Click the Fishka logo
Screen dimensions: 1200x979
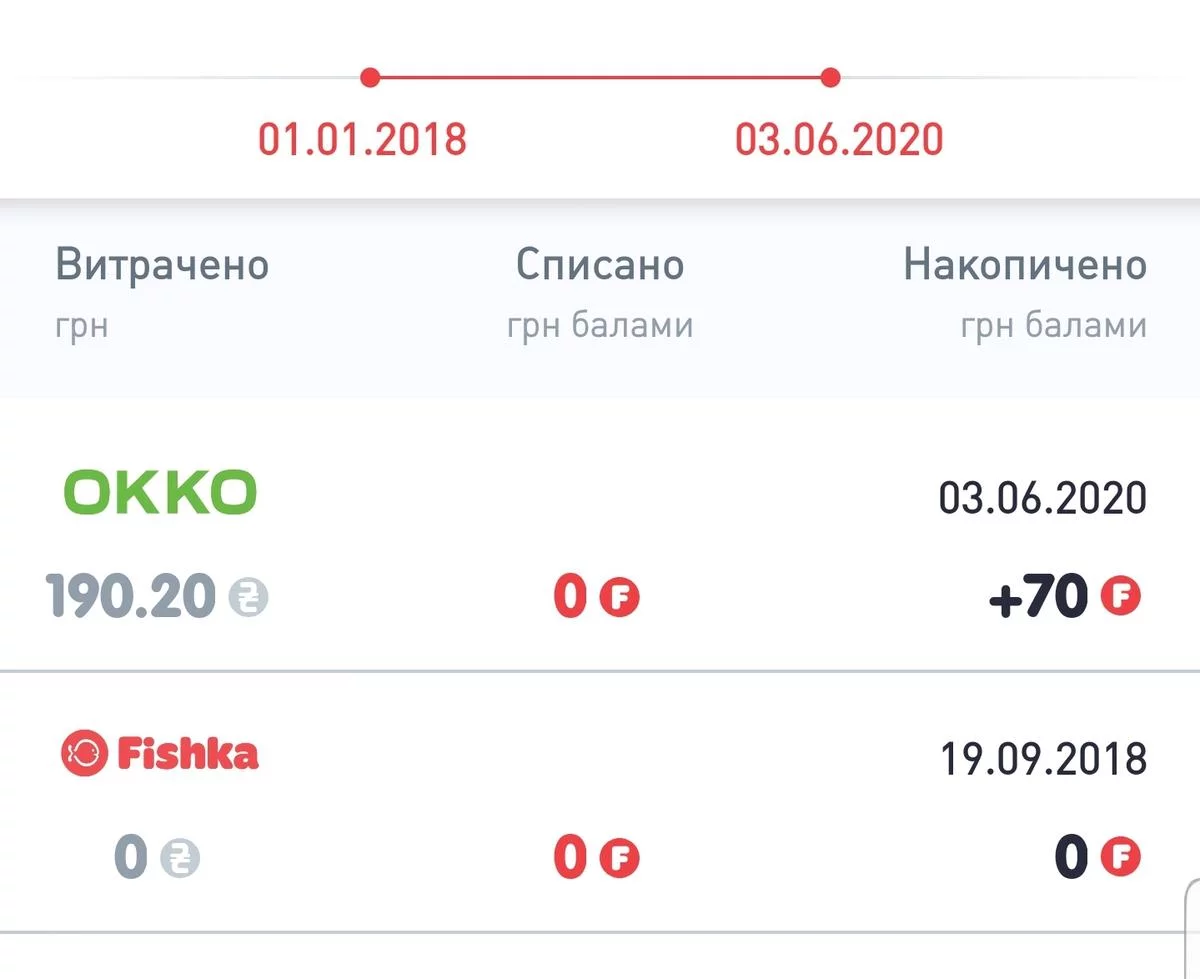pyautogui.click(x=160, y=753)
